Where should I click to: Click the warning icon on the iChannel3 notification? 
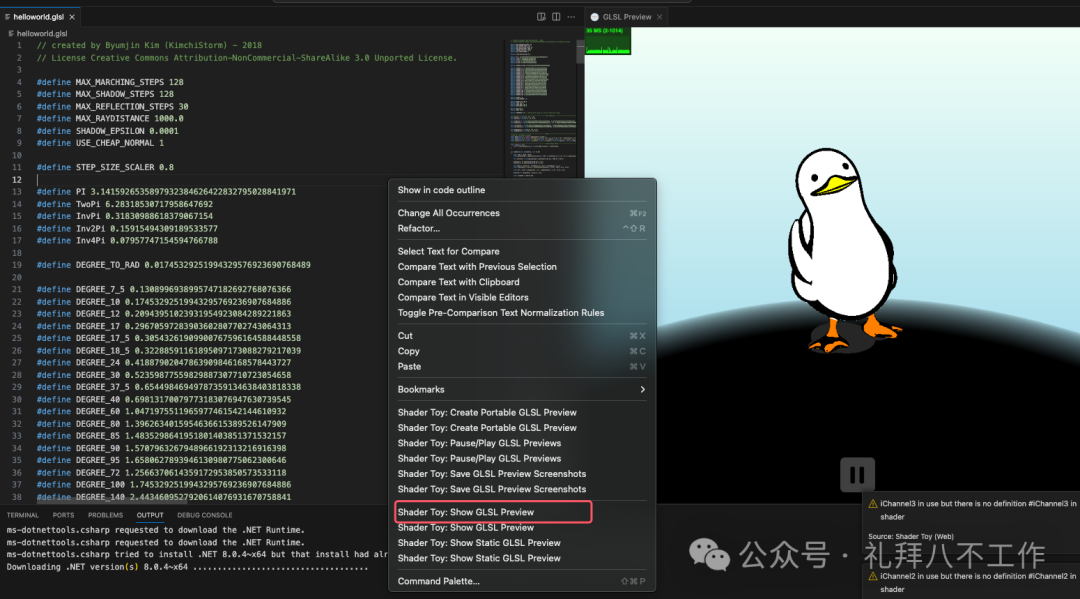(x=873, y=504)
